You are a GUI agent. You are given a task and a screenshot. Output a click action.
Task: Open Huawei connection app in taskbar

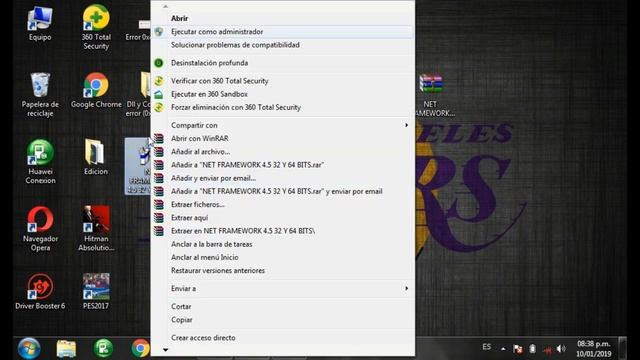[103, 349]
